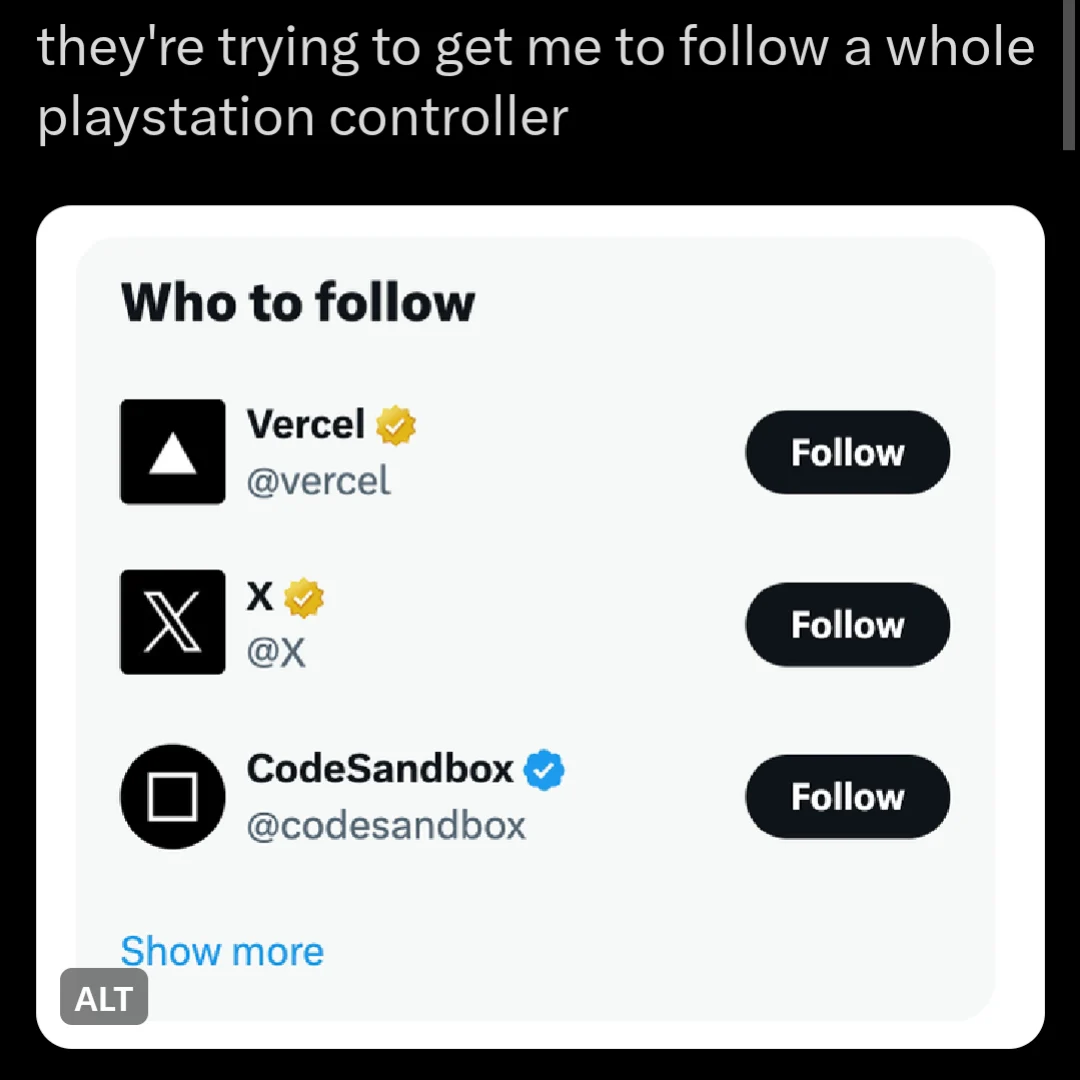Image resolution: width=1080 pixels, height=1080 pixels.
Task: Follow the CodeSandbox account
Action: (x=847, y=797)
